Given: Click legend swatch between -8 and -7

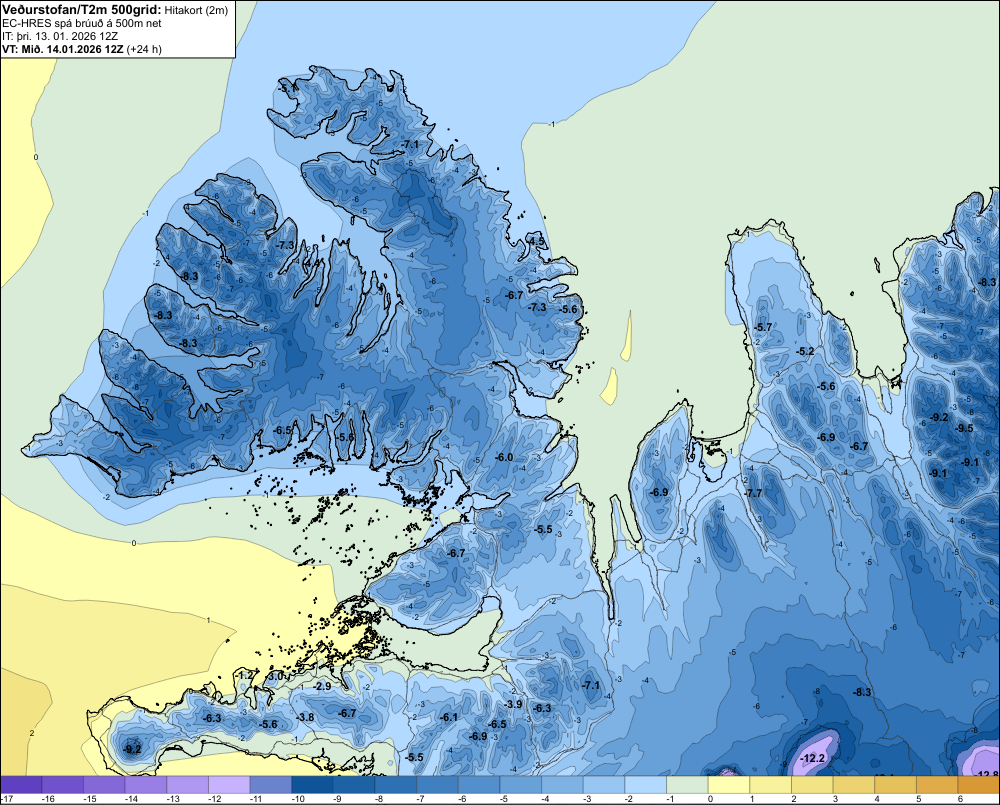Looking at the screenshot, I should pos(396,784).
